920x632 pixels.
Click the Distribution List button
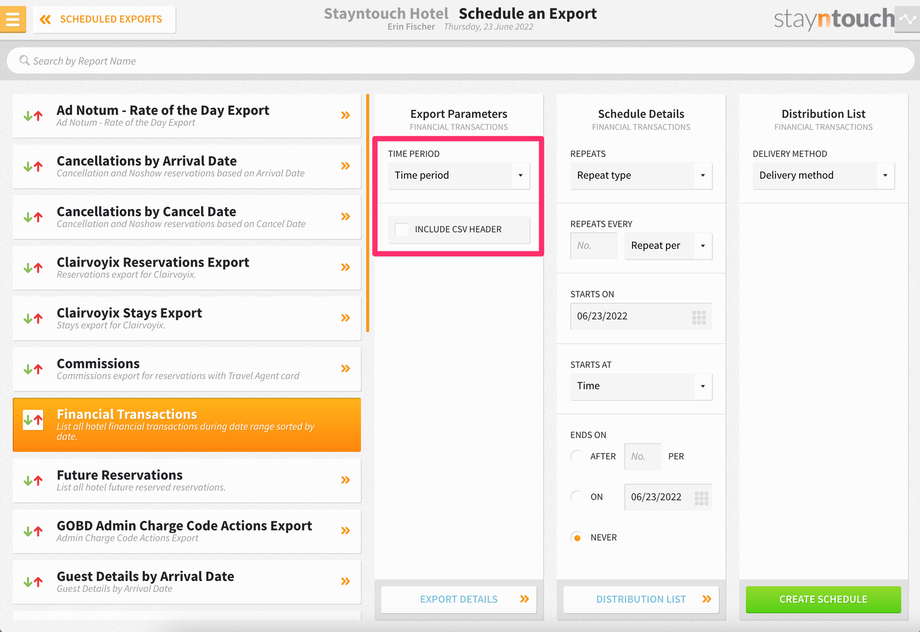(x=641, y=599)
